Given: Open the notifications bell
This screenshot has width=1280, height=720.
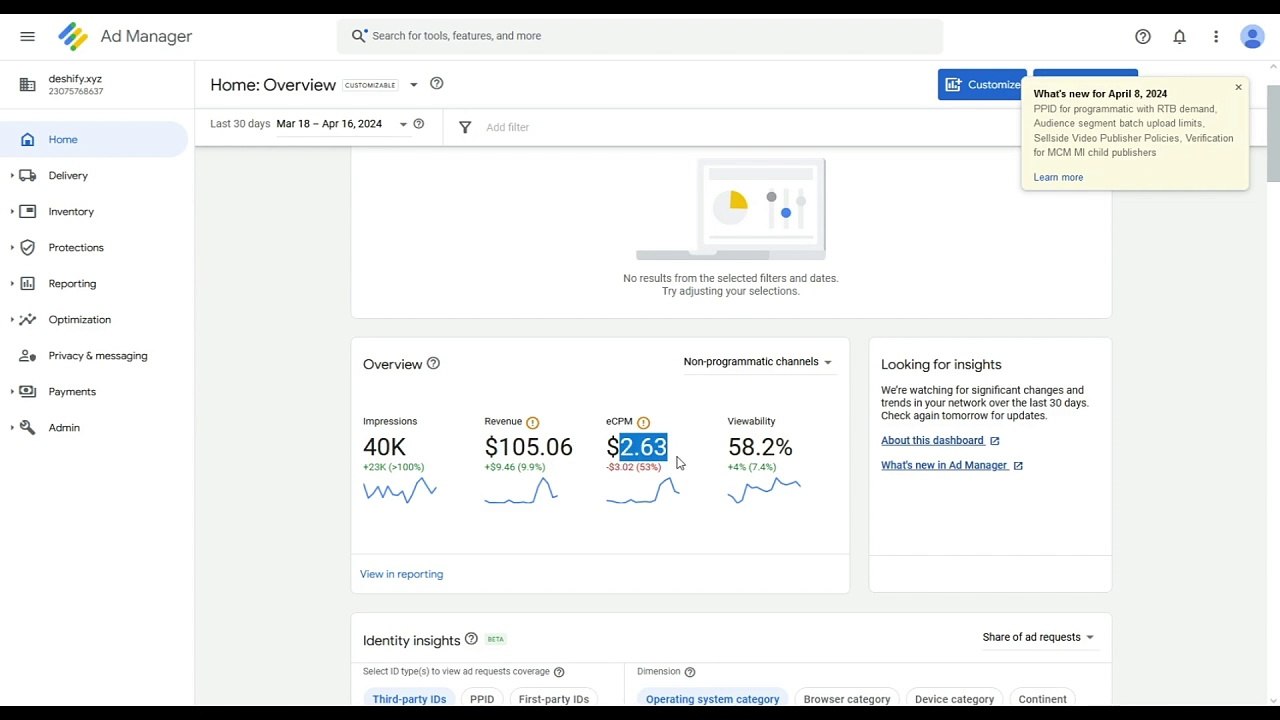Looking at the screenshot, I should point(1180,36).
